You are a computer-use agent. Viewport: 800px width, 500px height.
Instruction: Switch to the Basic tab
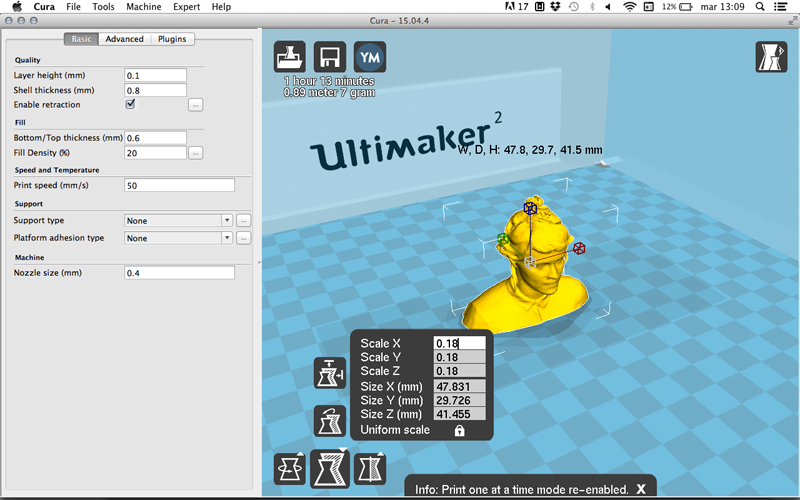81,39
